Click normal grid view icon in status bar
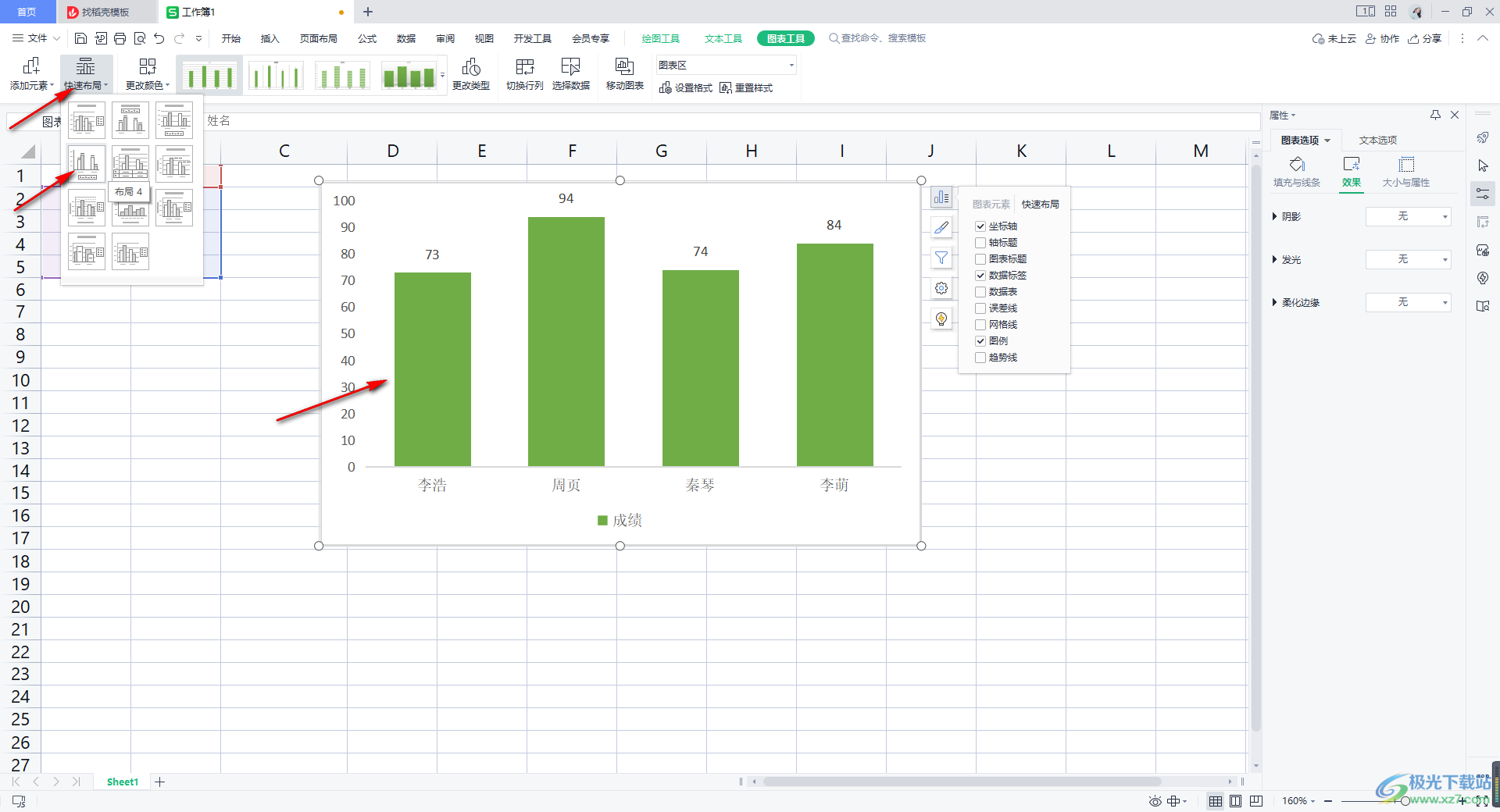This screenshot has height=812, width=1500. (1216, 801)
